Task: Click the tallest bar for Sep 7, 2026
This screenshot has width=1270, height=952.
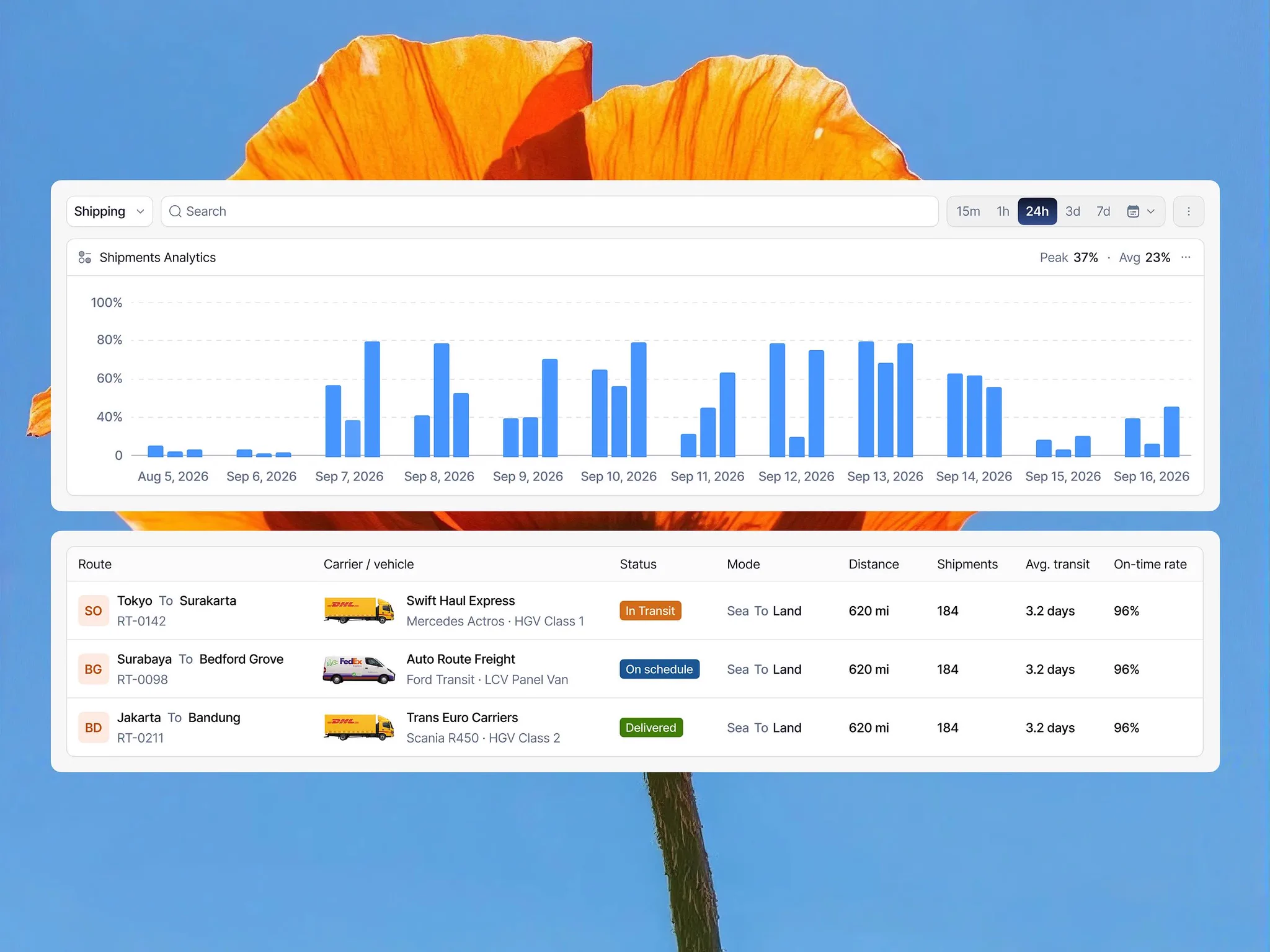Action: point(372,399)
